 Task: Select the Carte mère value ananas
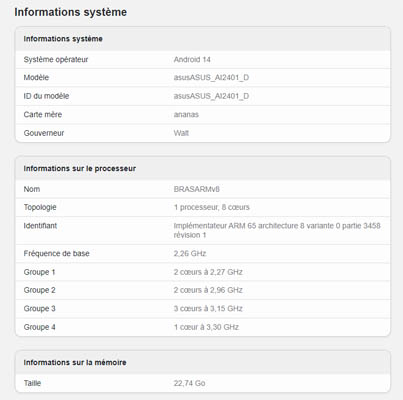[x=186, y=115]
